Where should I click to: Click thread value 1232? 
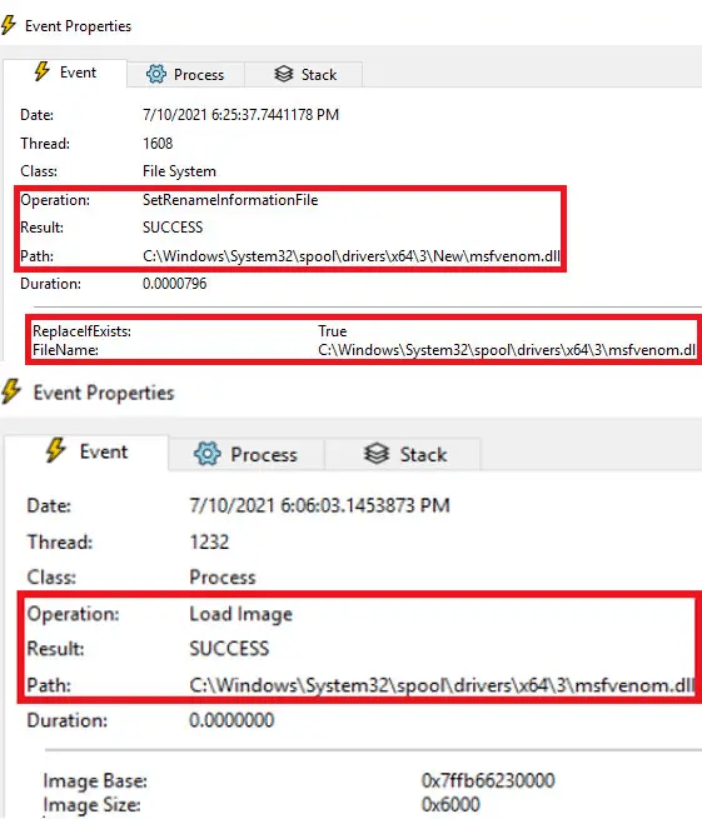(209, 542)
